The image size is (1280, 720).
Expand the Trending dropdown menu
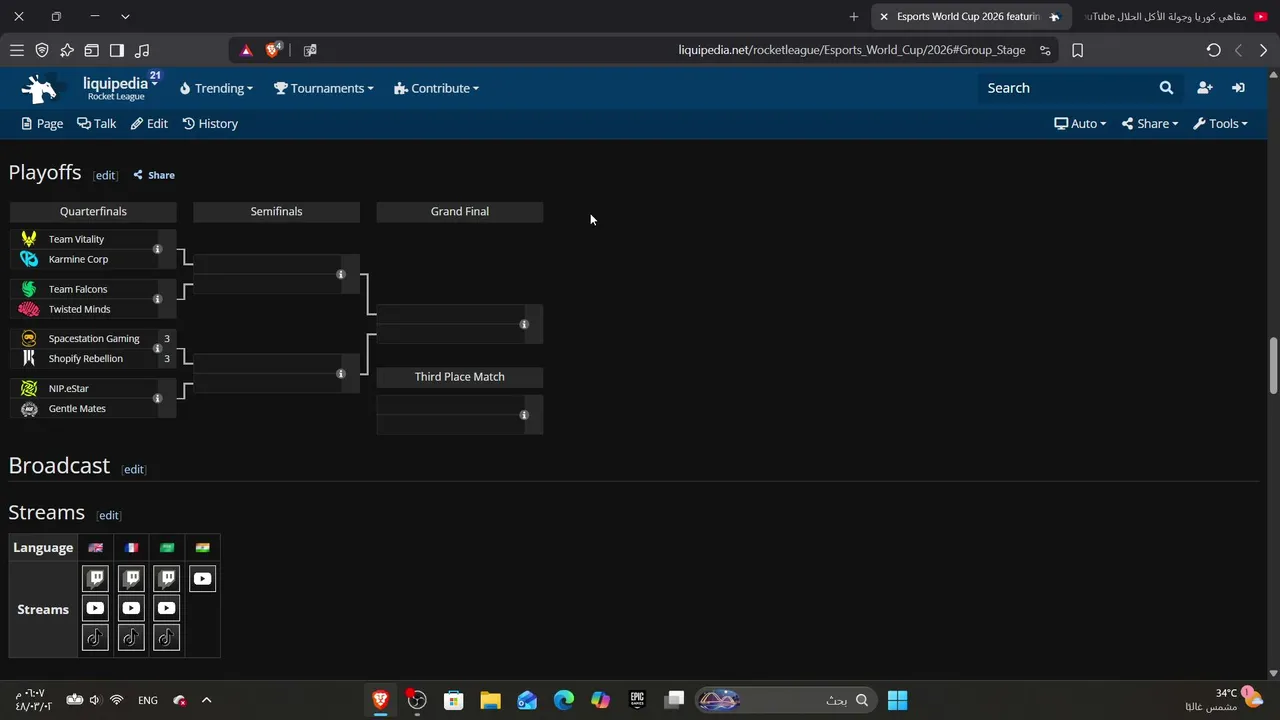216,88
